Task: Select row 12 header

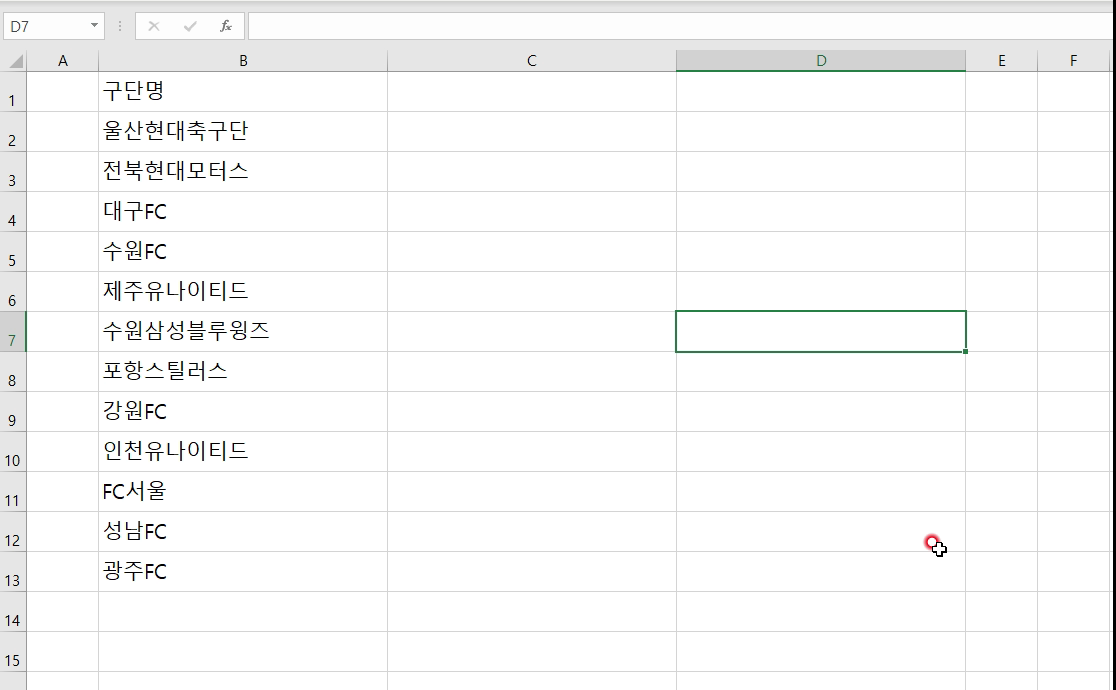Action: pos(13,531)
